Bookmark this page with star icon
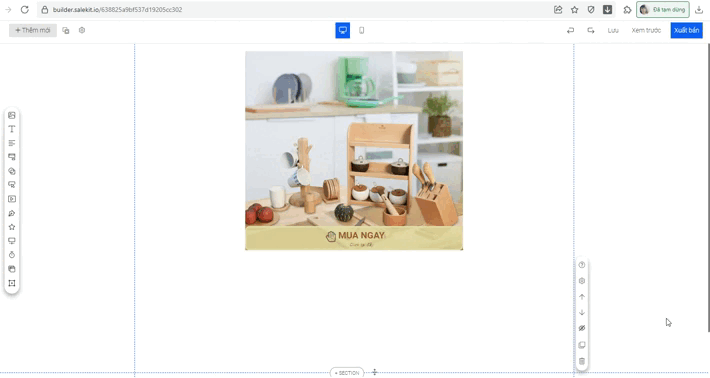Image resolution: width=710 pixels, height=378 pixels. click(x=575, y=10)
